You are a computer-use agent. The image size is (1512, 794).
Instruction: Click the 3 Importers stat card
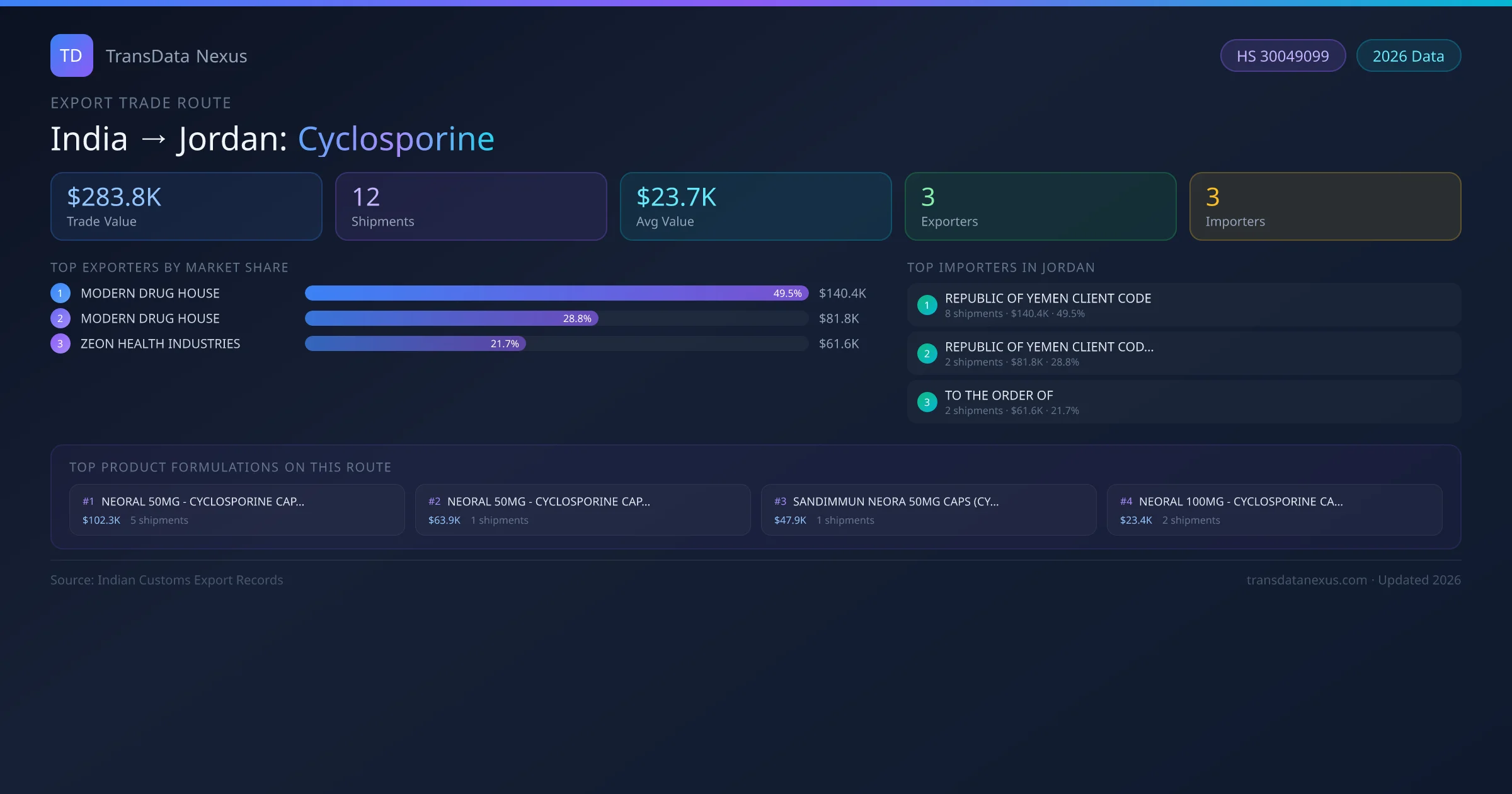(x=1324, y=207)
